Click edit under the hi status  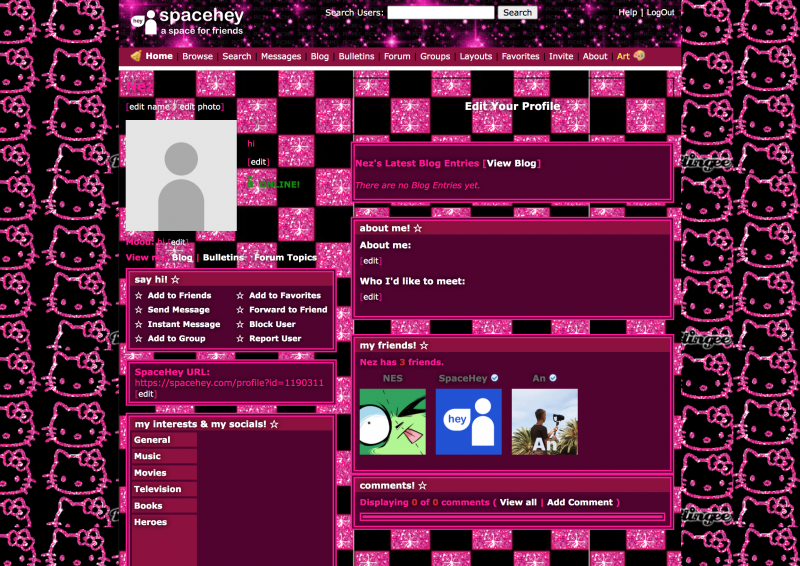[258, 162]
